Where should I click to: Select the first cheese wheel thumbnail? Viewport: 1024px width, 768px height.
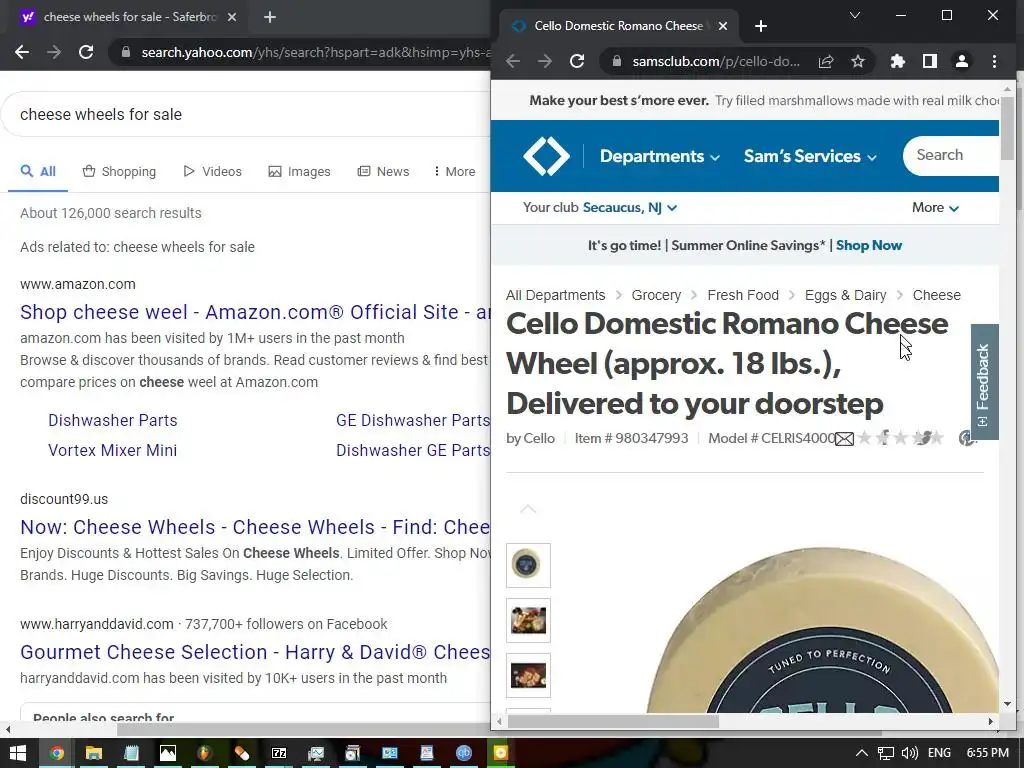pos(528,565)
